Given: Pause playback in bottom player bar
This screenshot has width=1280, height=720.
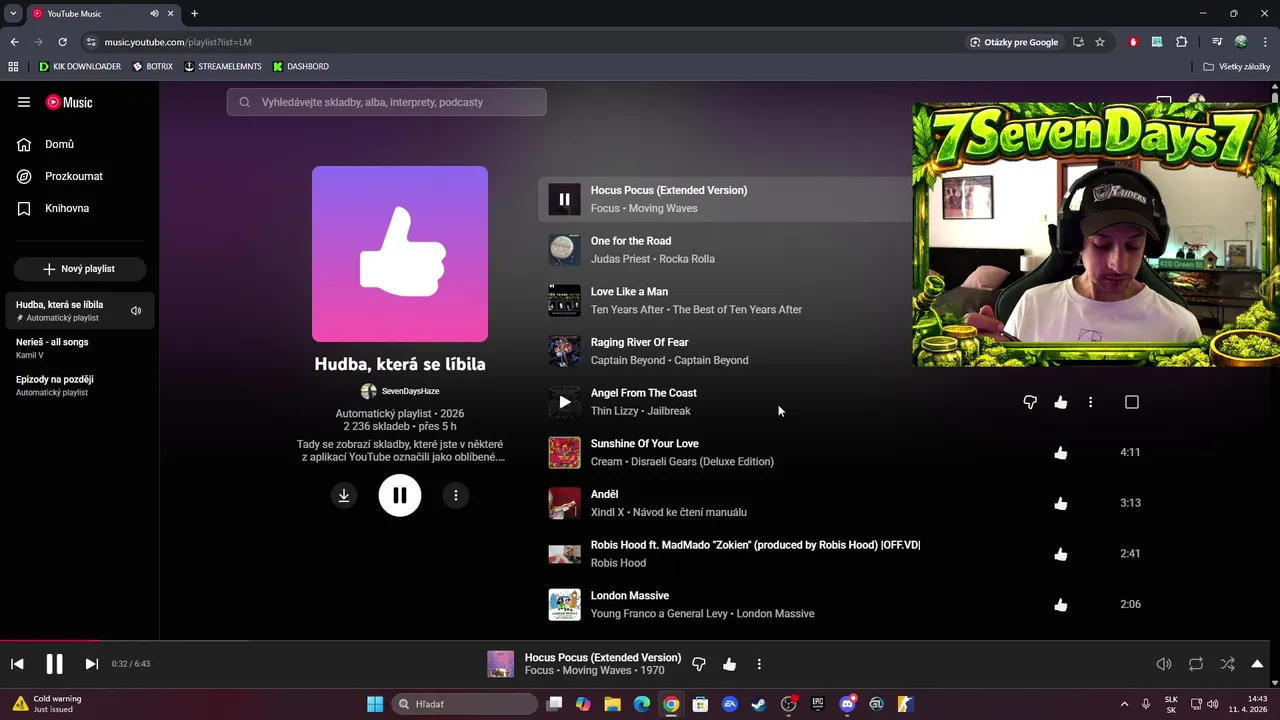Looking at the screenshot, I should [x=54, y=664].
